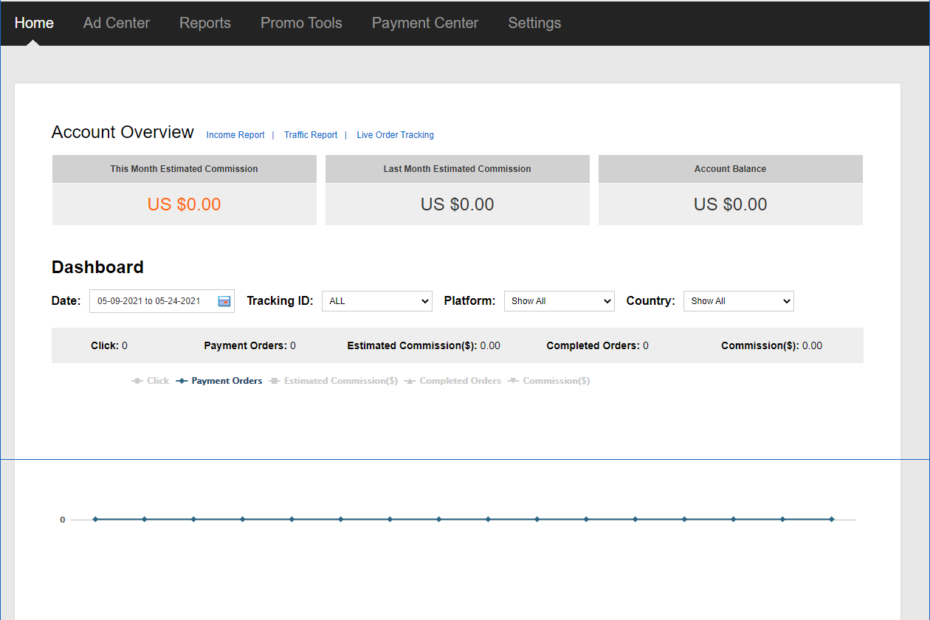930x620 pixels.
Task: Select the Payment Orders: 0 summary stat
Action: point(250,345)
